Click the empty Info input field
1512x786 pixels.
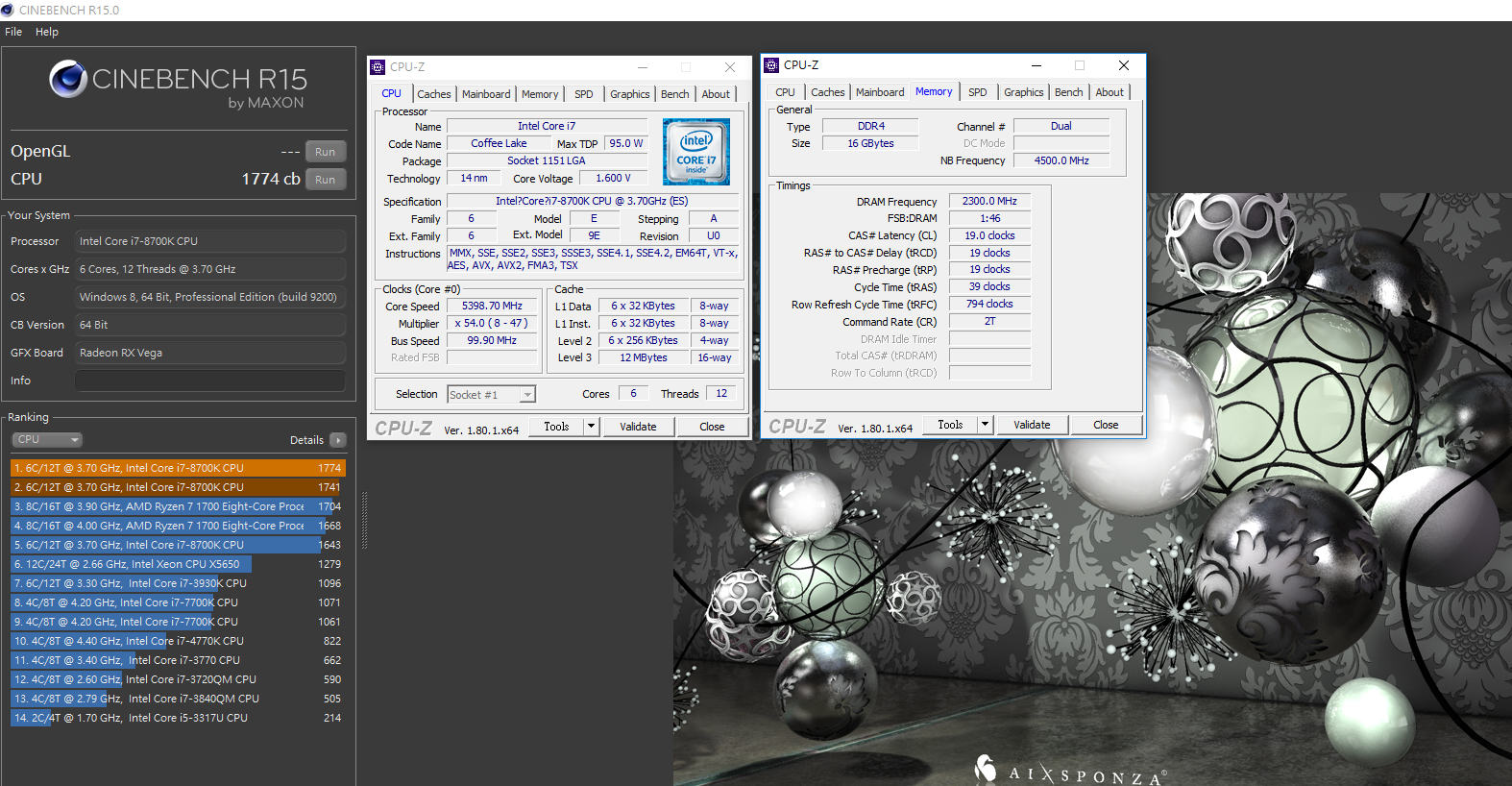(210, 381)
